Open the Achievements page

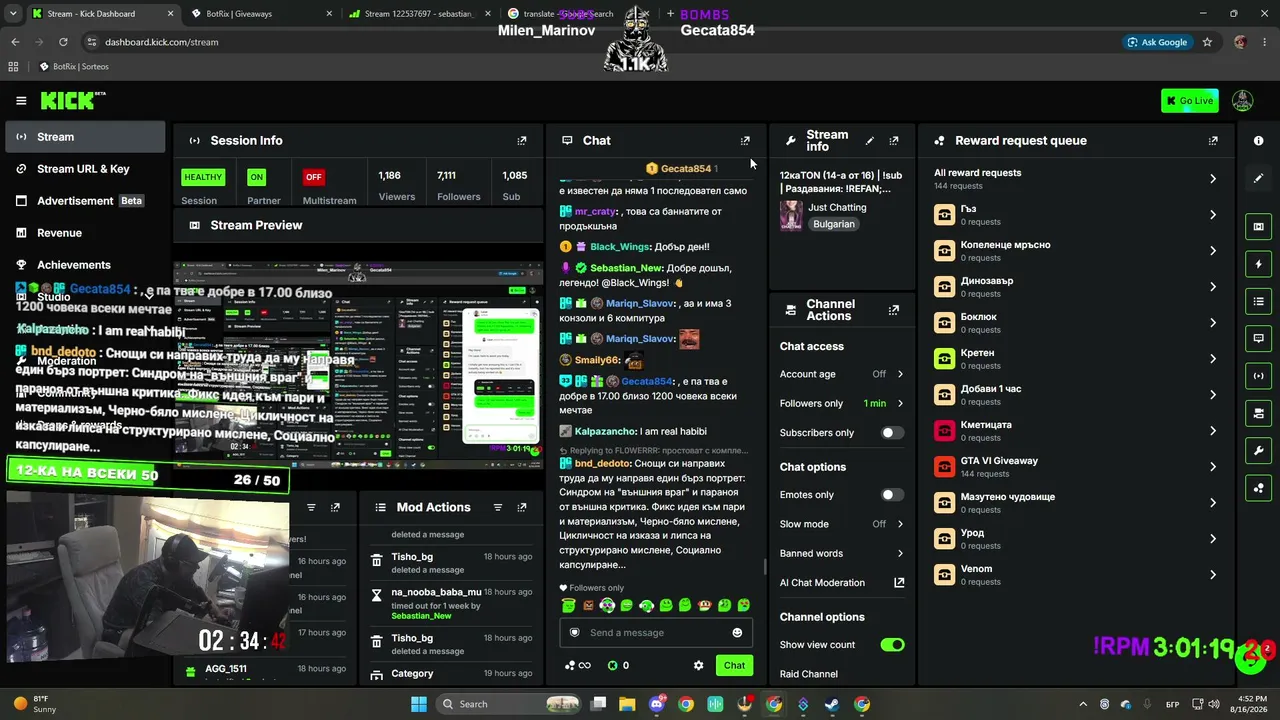tap(85, 265)
